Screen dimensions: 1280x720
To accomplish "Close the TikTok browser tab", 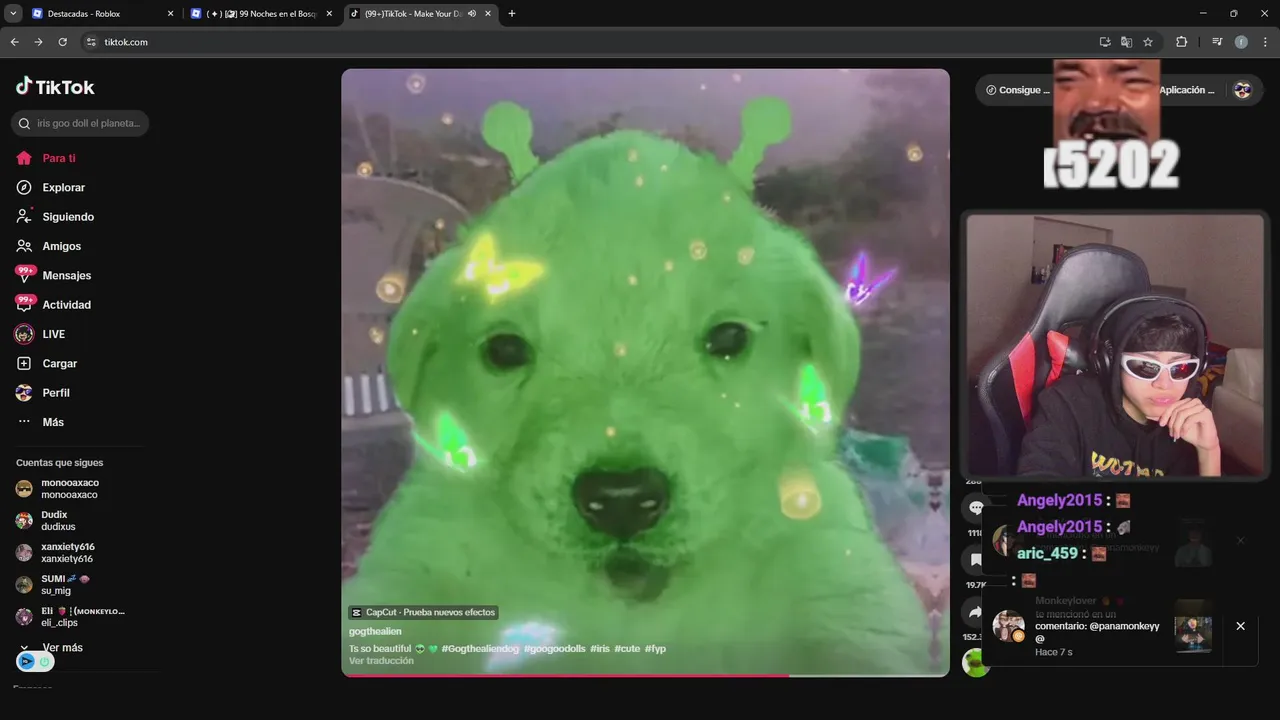I will (487, 14).
